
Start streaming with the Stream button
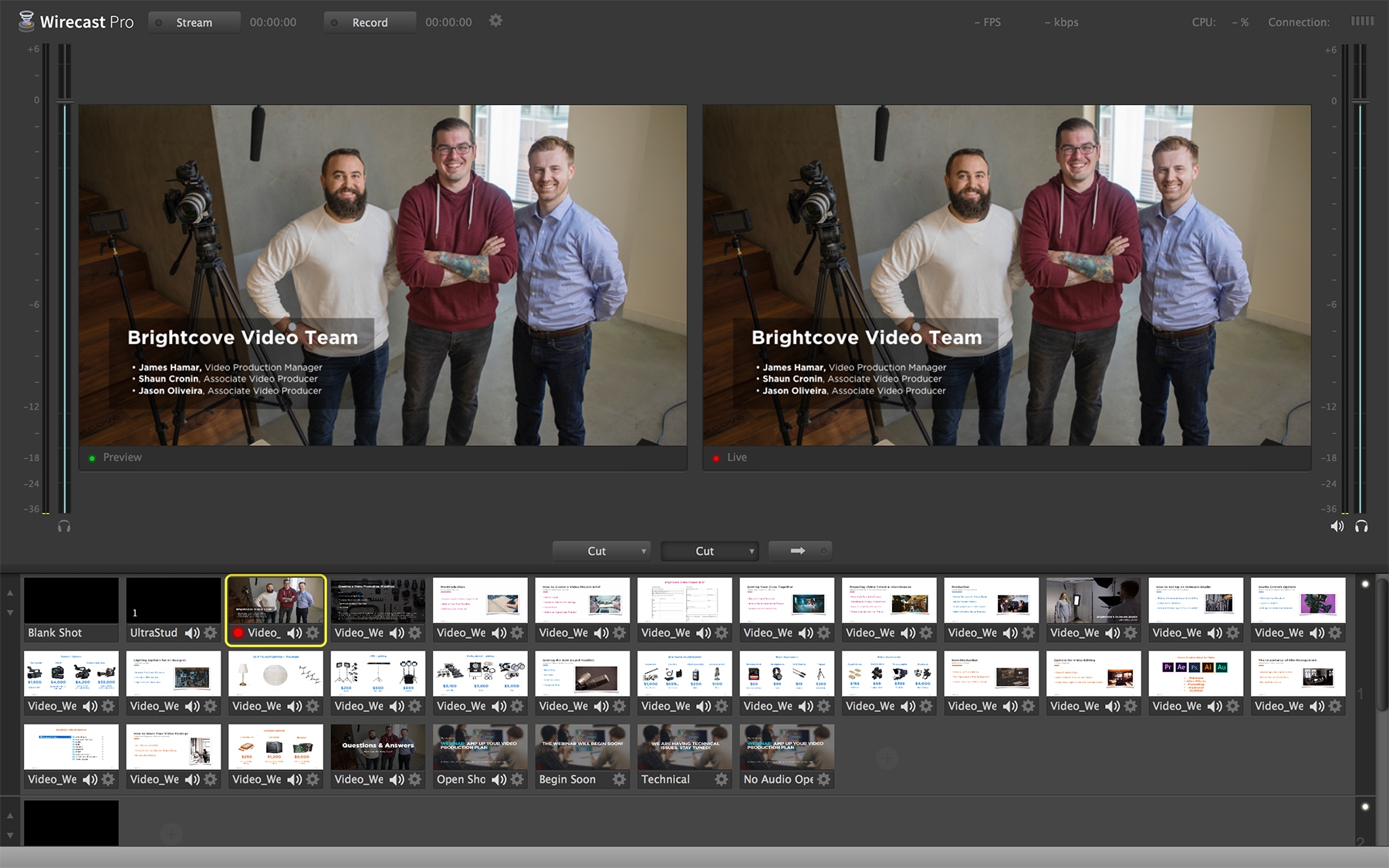tap(194, 22)
